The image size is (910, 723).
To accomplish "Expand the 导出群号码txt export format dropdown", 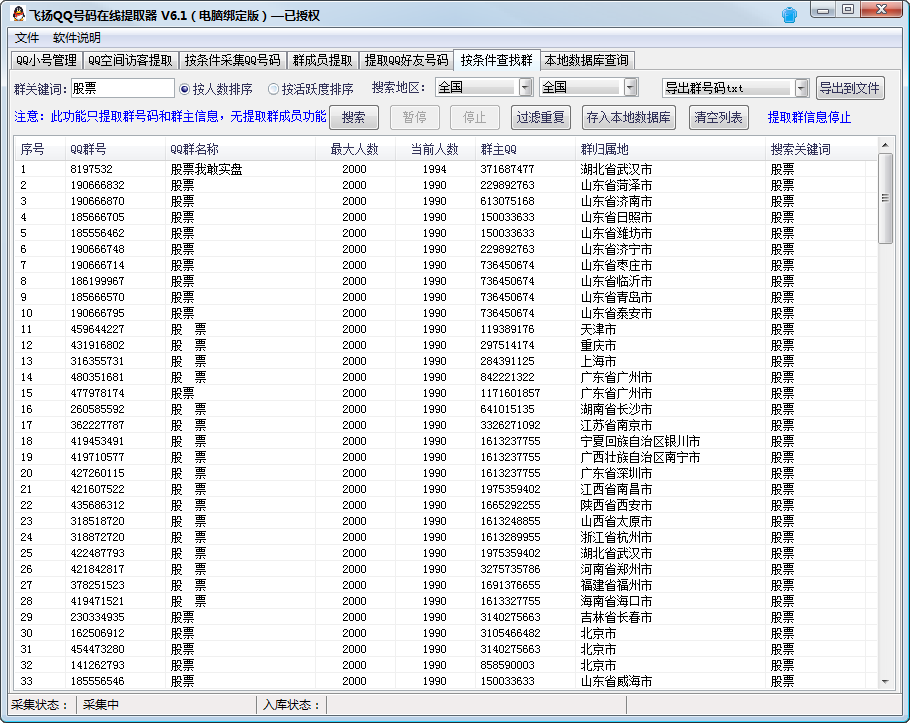I will pyautogui.click(x=801, y=88).
